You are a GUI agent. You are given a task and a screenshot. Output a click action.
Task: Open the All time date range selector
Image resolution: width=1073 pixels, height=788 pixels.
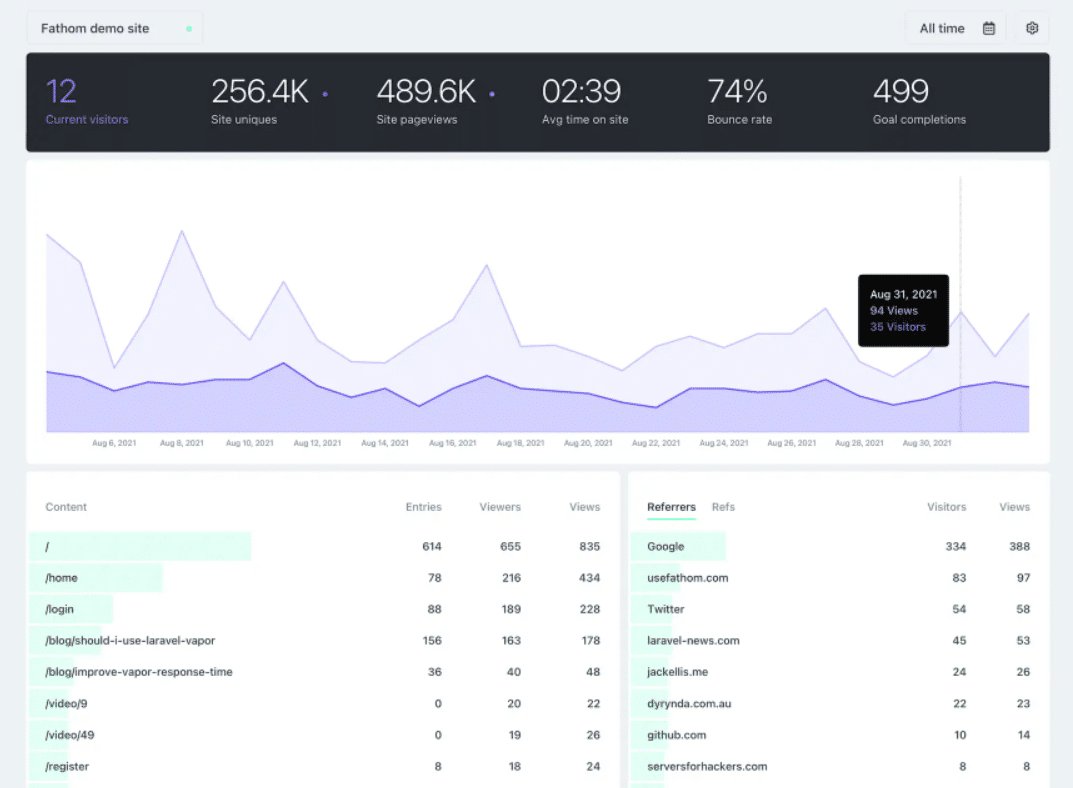coord(941,27)
